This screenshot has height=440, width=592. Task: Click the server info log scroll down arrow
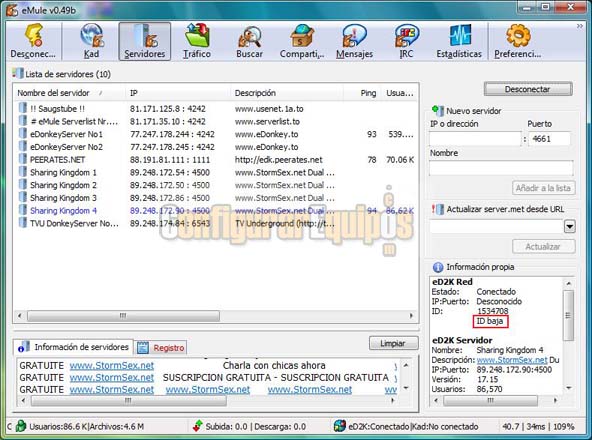pyautogui.click(x=406, y=388)
